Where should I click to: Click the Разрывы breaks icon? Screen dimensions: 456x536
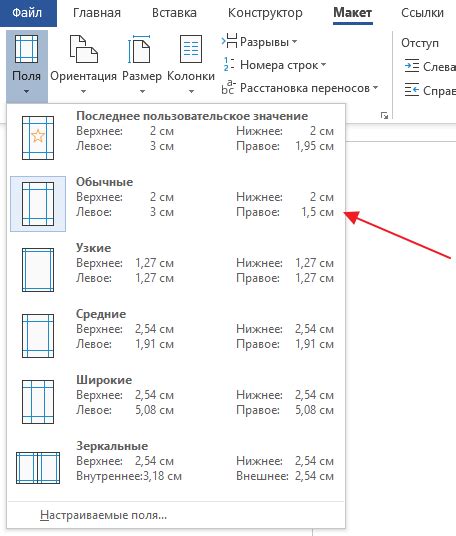coord(229,41)
